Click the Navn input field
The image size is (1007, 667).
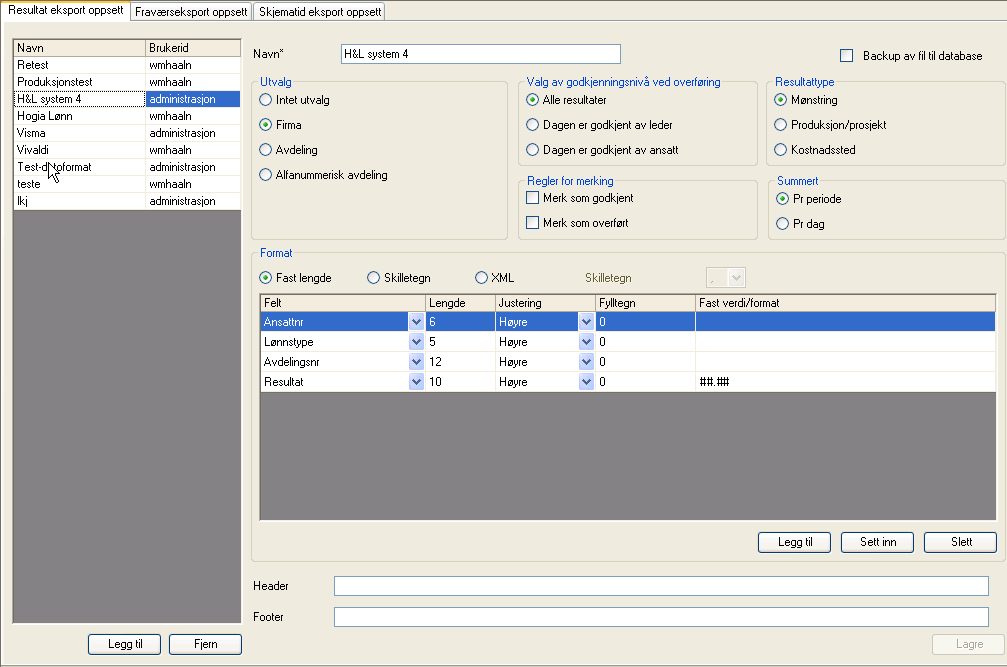tap(480, 54)
